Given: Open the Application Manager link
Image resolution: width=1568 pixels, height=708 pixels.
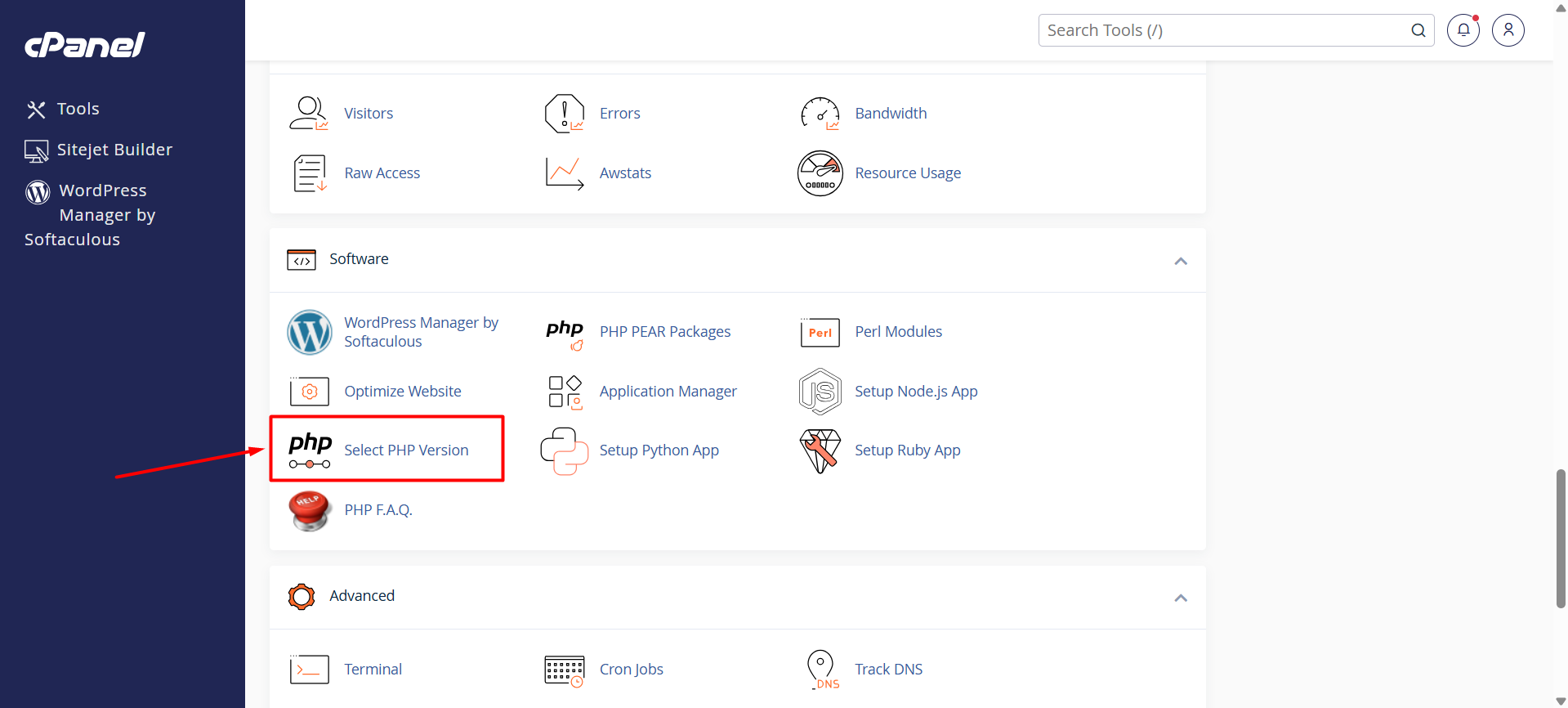Looking at the screenshot, I should (668, 392).
